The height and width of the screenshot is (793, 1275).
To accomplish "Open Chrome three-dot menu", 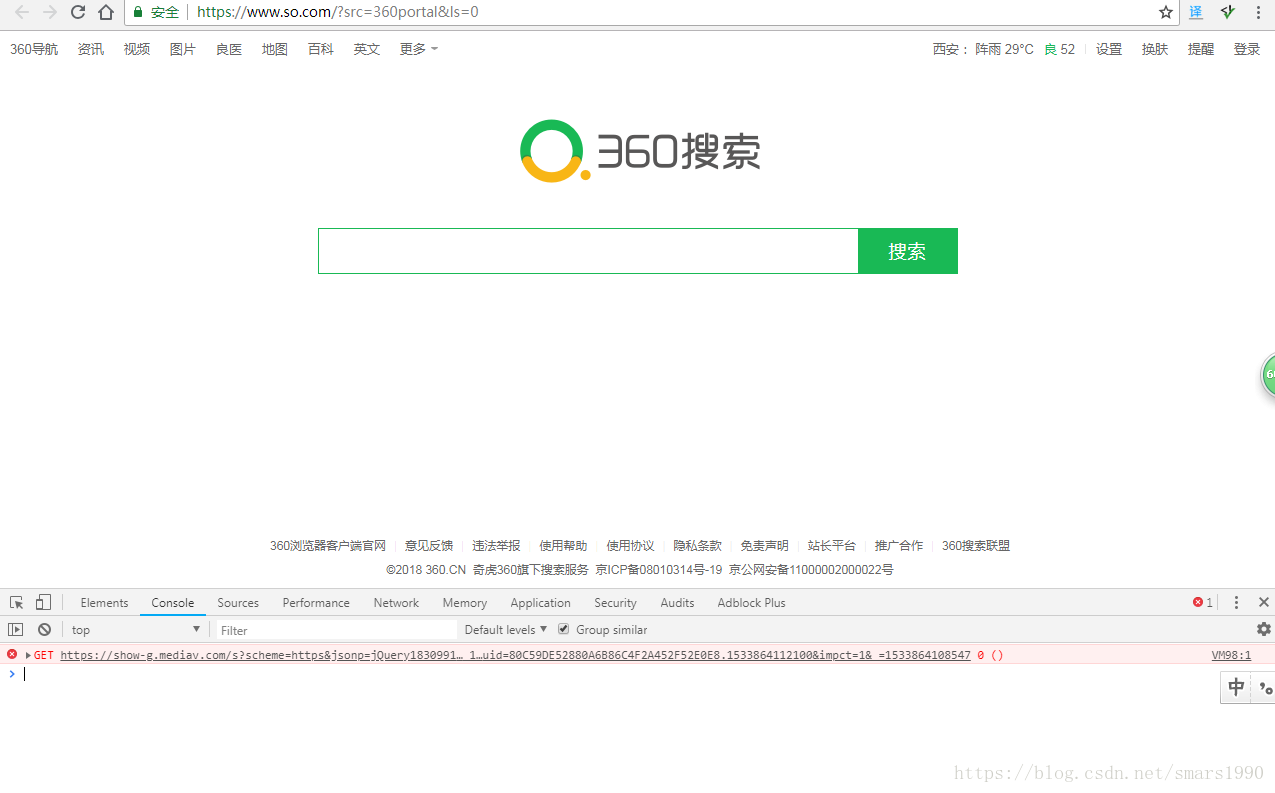I will coord(1258,12).
